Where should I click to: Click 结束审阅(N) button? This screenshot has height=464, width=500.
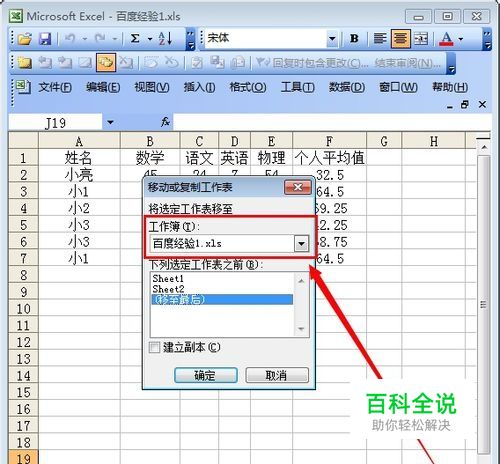407,63
